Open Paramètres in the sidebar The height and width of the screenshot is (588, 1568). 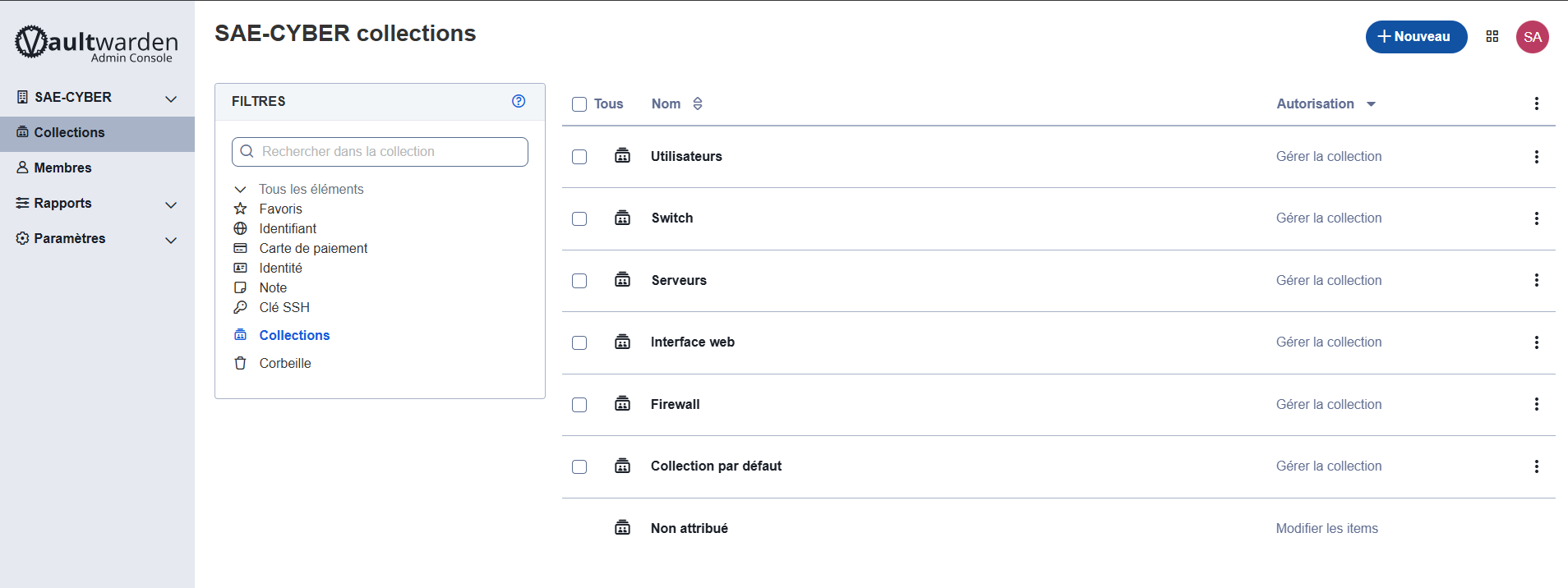69,238
